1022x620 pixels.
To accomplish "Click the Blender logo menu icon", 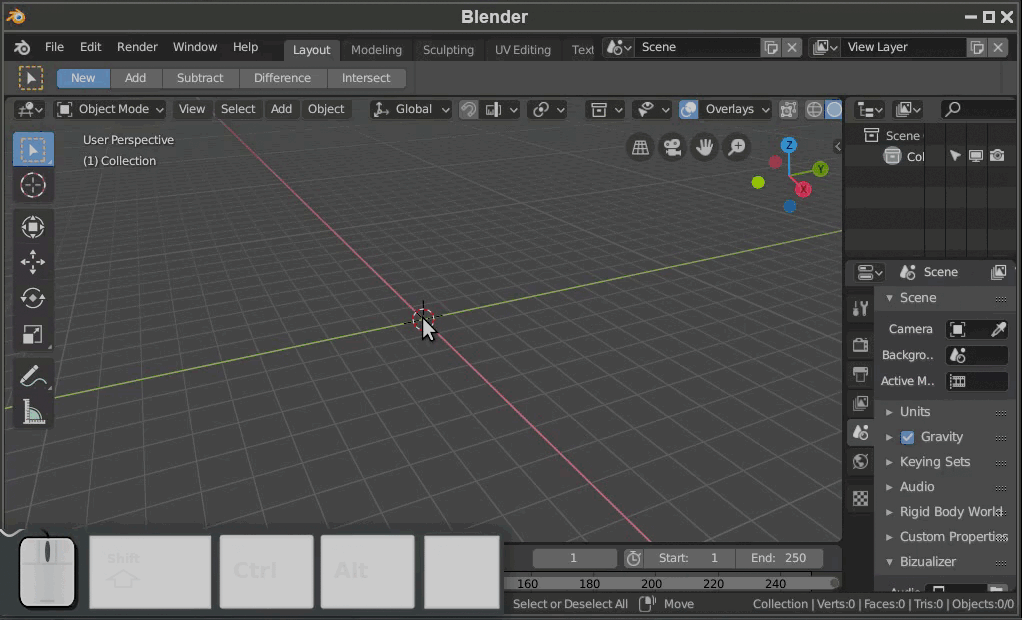I will [22, 48].
